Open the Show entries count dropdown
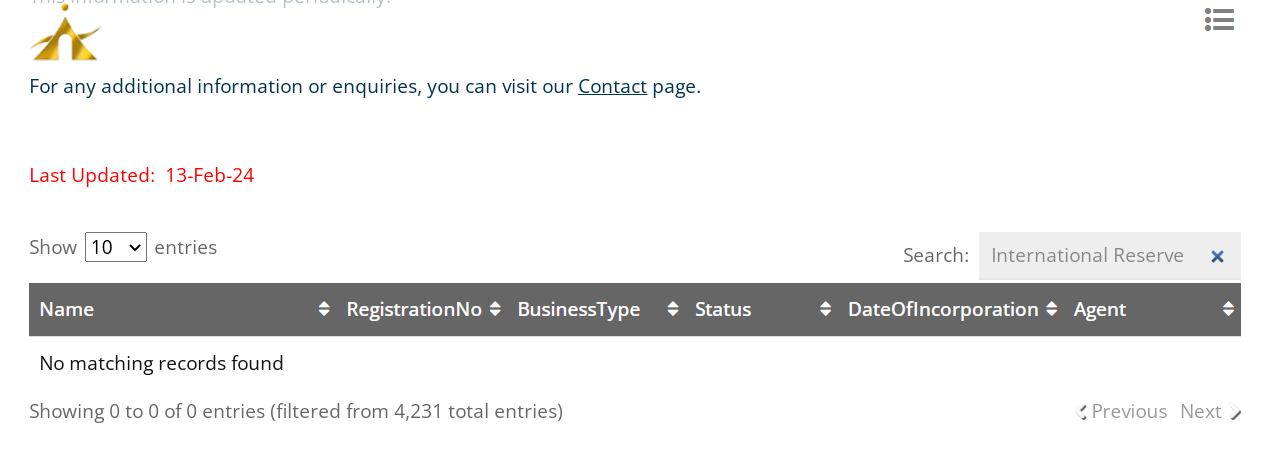 click(116, 247)
